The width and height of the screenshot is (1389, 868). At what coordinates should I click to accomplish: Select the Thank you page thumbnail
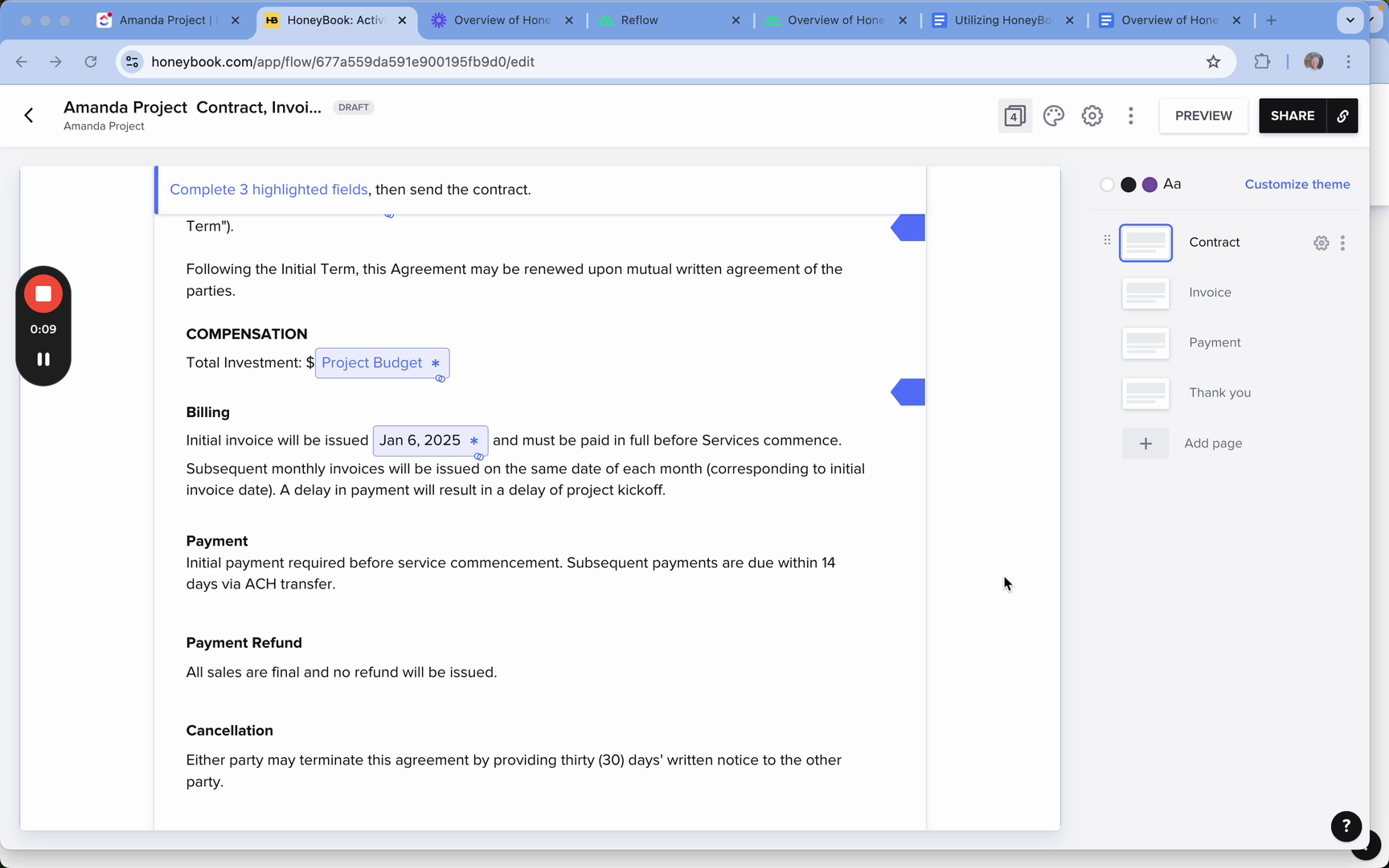1145,393
